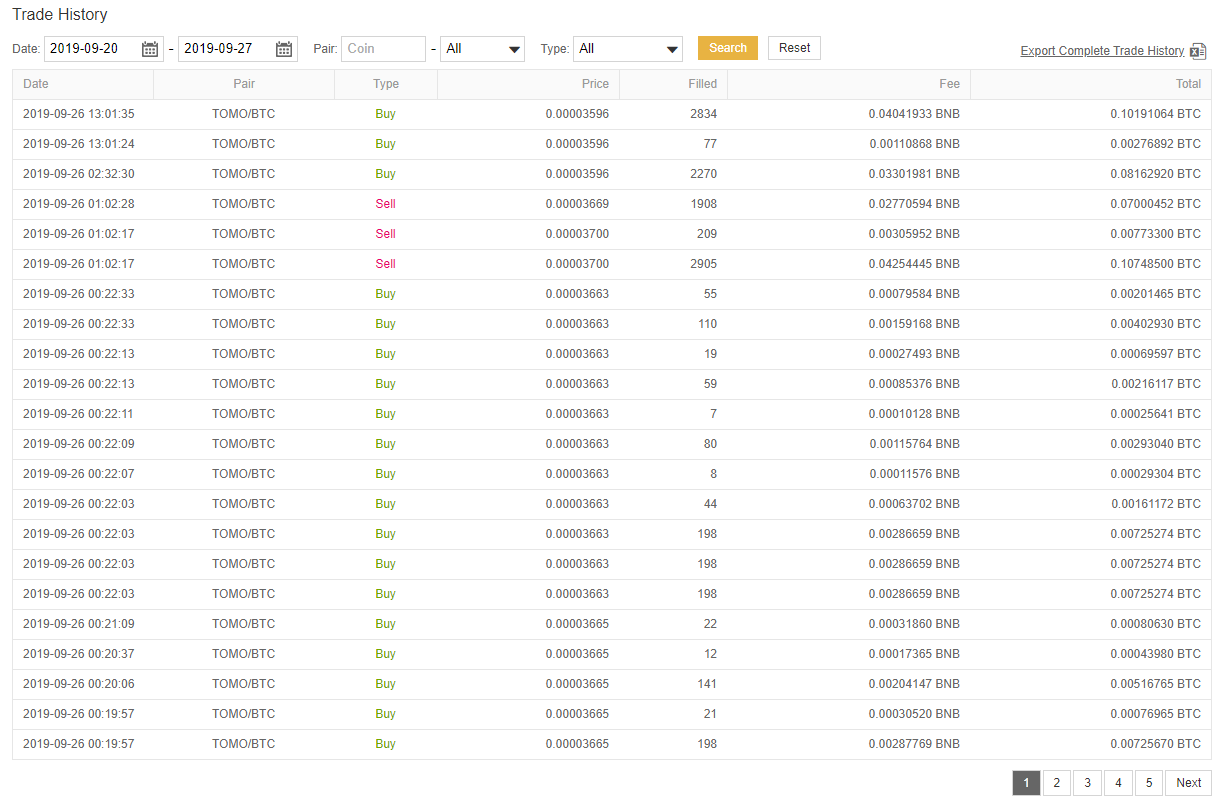Screen dimensions: 1219x803
Task: Select the date 2019-09-26 13:01:24
Action: pos(79,144)
